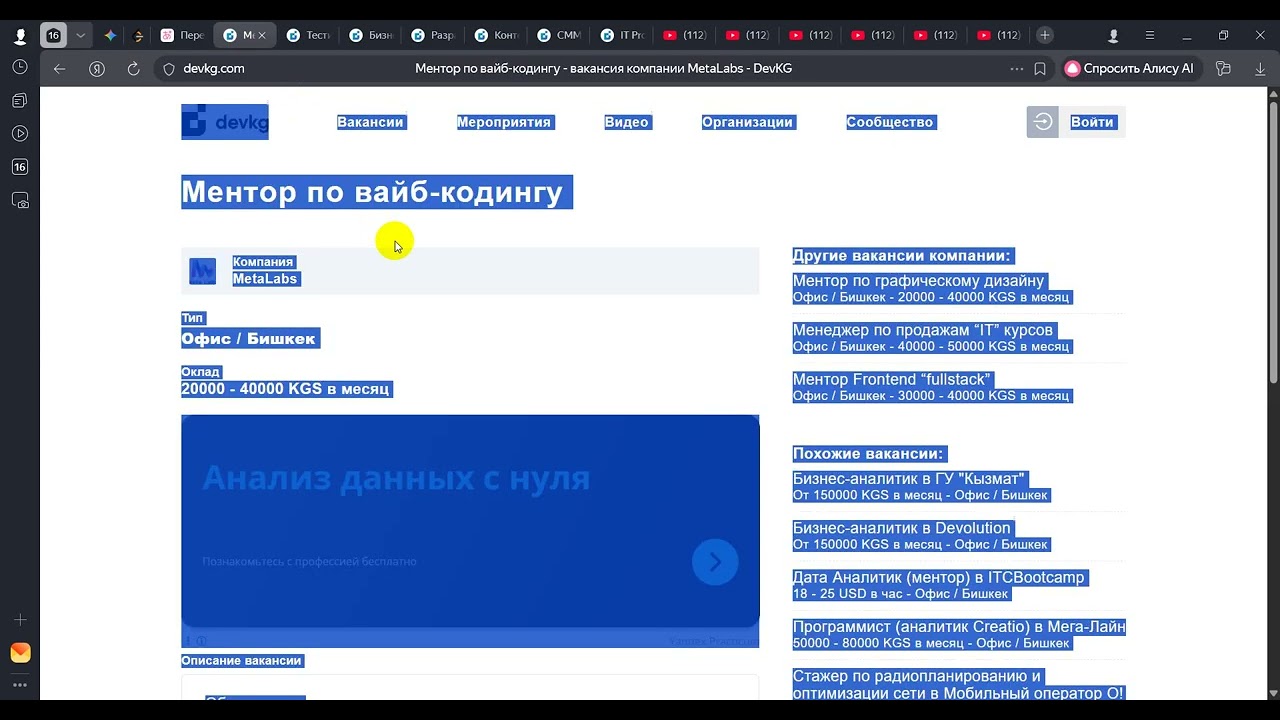The width and height of the screenshot is (1280, 720).
Task: Go back with the browser back arrow
Action: point(59,69)
